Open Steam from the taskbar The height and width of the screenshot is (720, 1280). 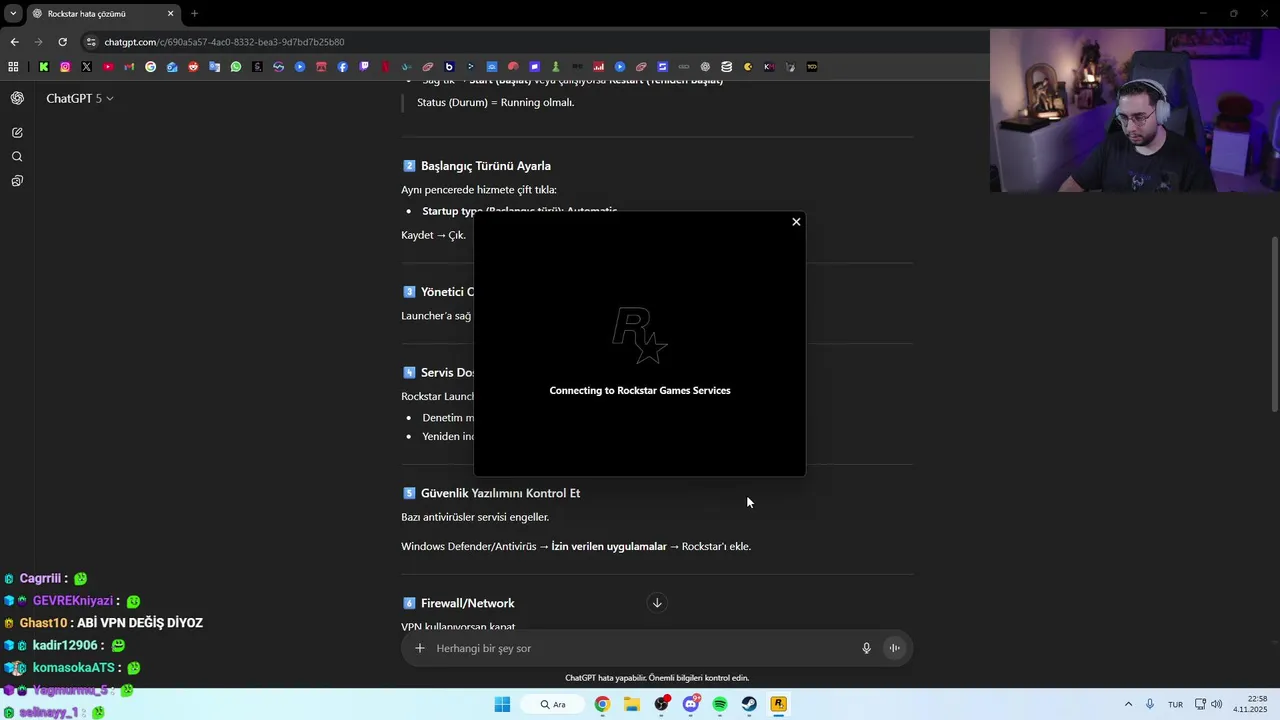click(x=749, y=704)
